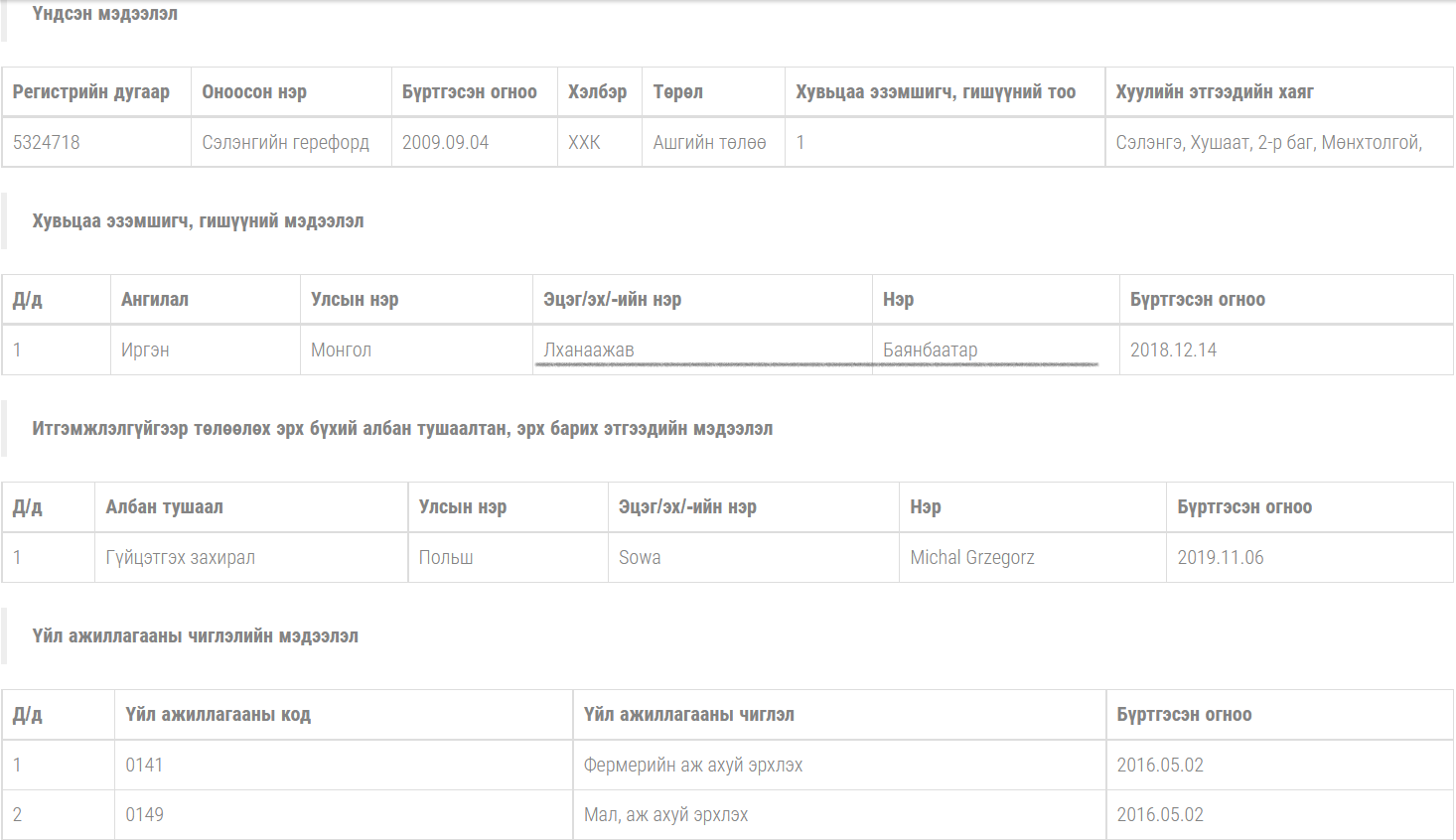Click shareholder registered date 2018.12.14
The image size is (1456, 840).
click(1173, 350)
